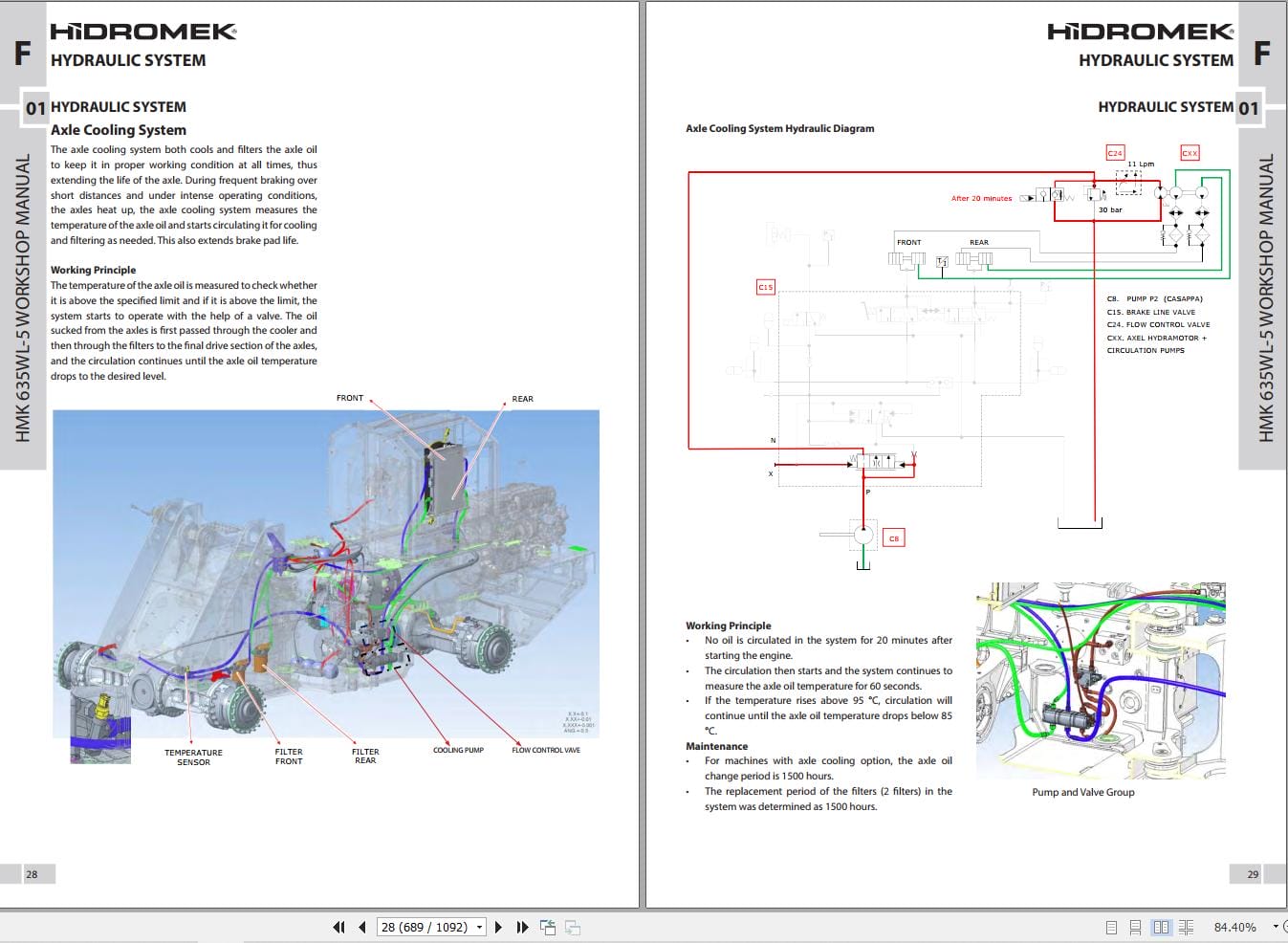
Task: Switch to continuous page layout
Action: (x=1135, y=927)
